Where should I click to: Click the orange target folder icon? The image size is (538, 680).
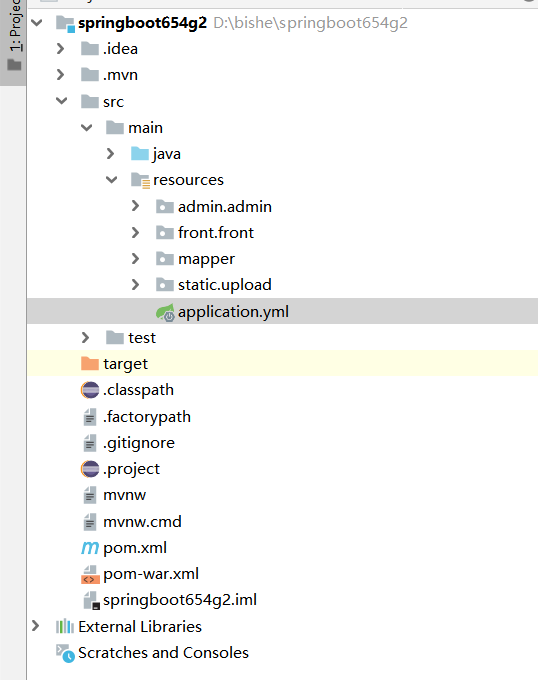click(90, 363)
